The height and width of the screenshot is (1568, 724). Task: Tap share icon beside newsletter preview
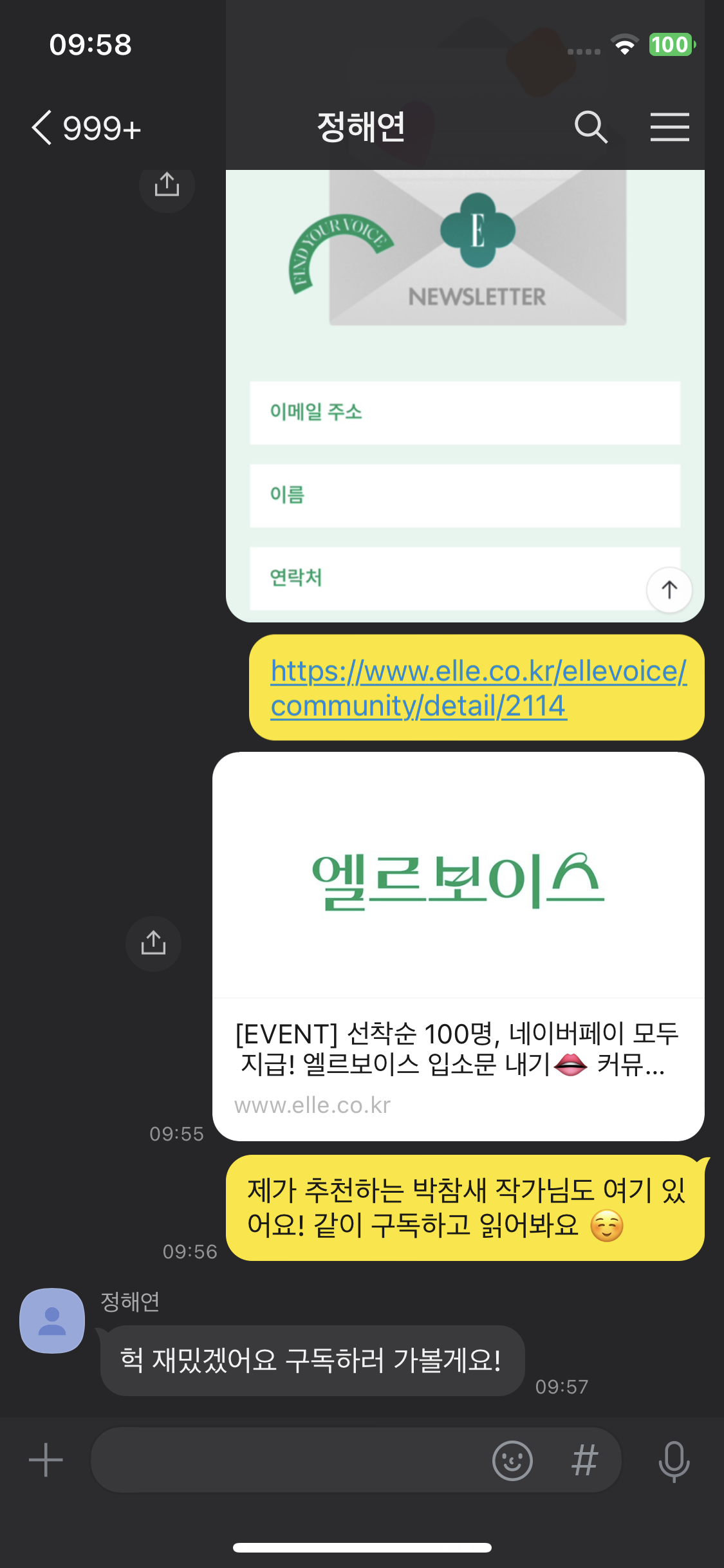click(167, 185)
